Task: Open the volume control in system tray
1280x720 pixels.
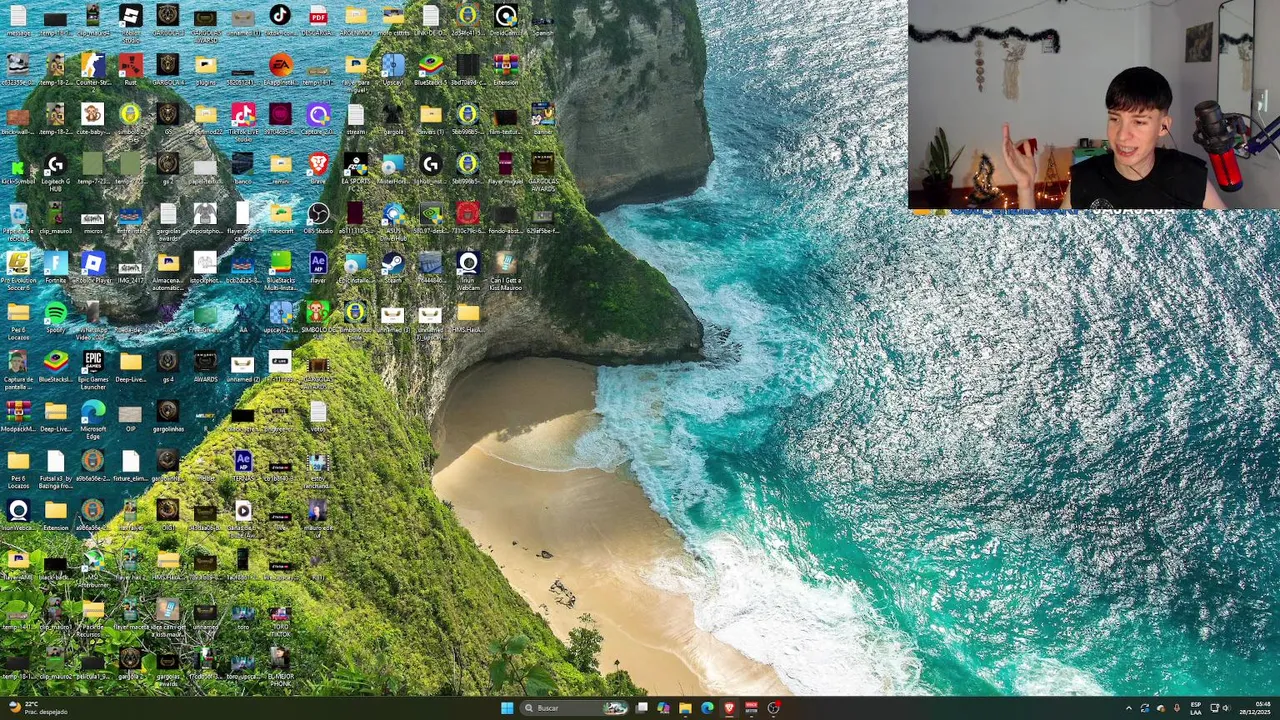Action: (1227, 708)
